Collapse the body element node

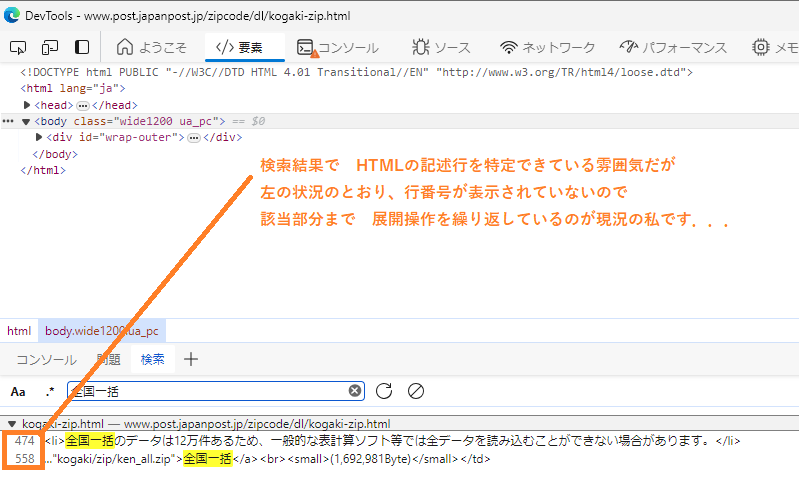coord(26,121)
